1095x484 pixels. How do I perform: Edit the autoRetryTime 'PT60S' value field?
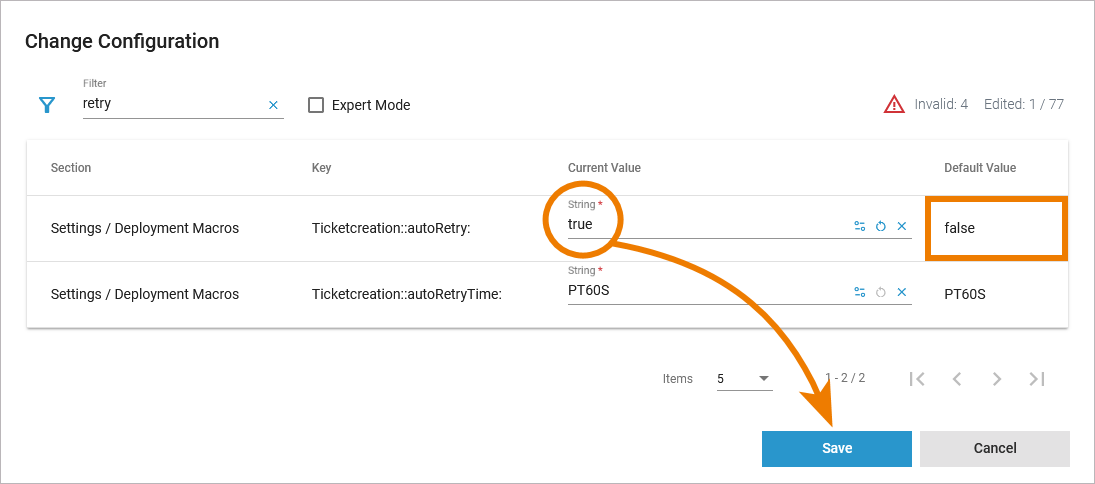coord(700,292)
